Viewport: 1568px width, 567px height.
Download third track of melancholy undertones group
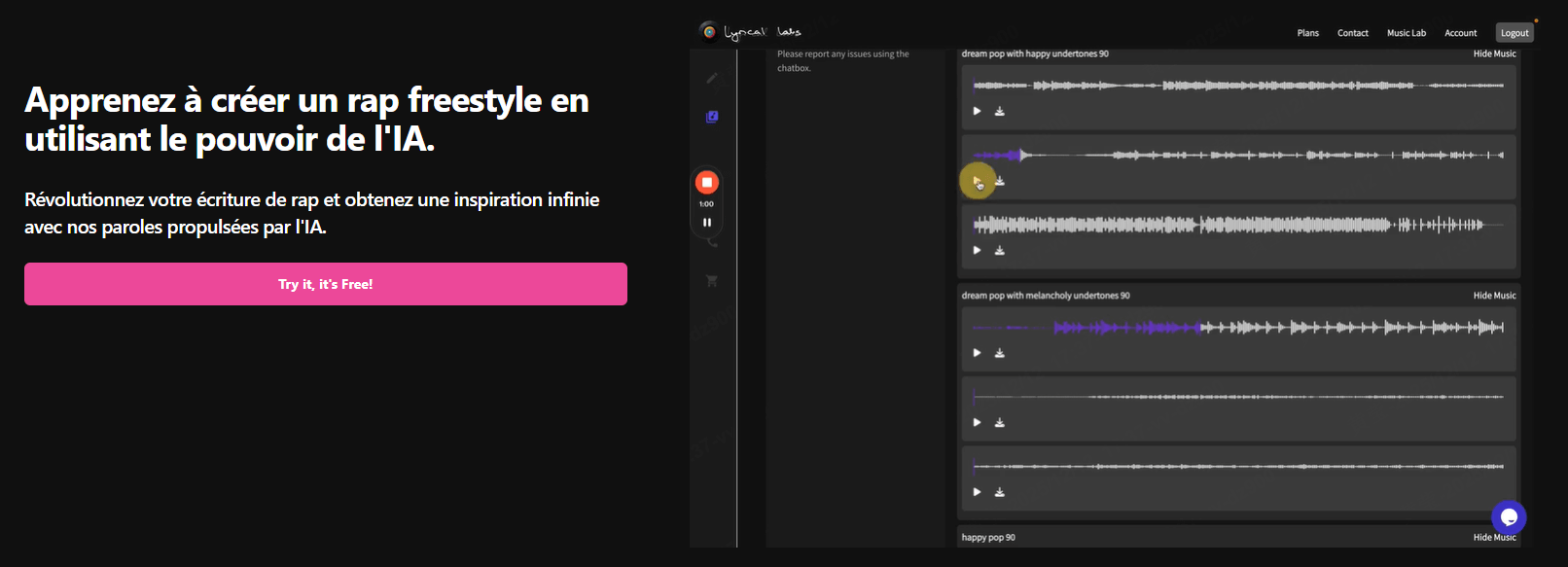tap(999, 492)
